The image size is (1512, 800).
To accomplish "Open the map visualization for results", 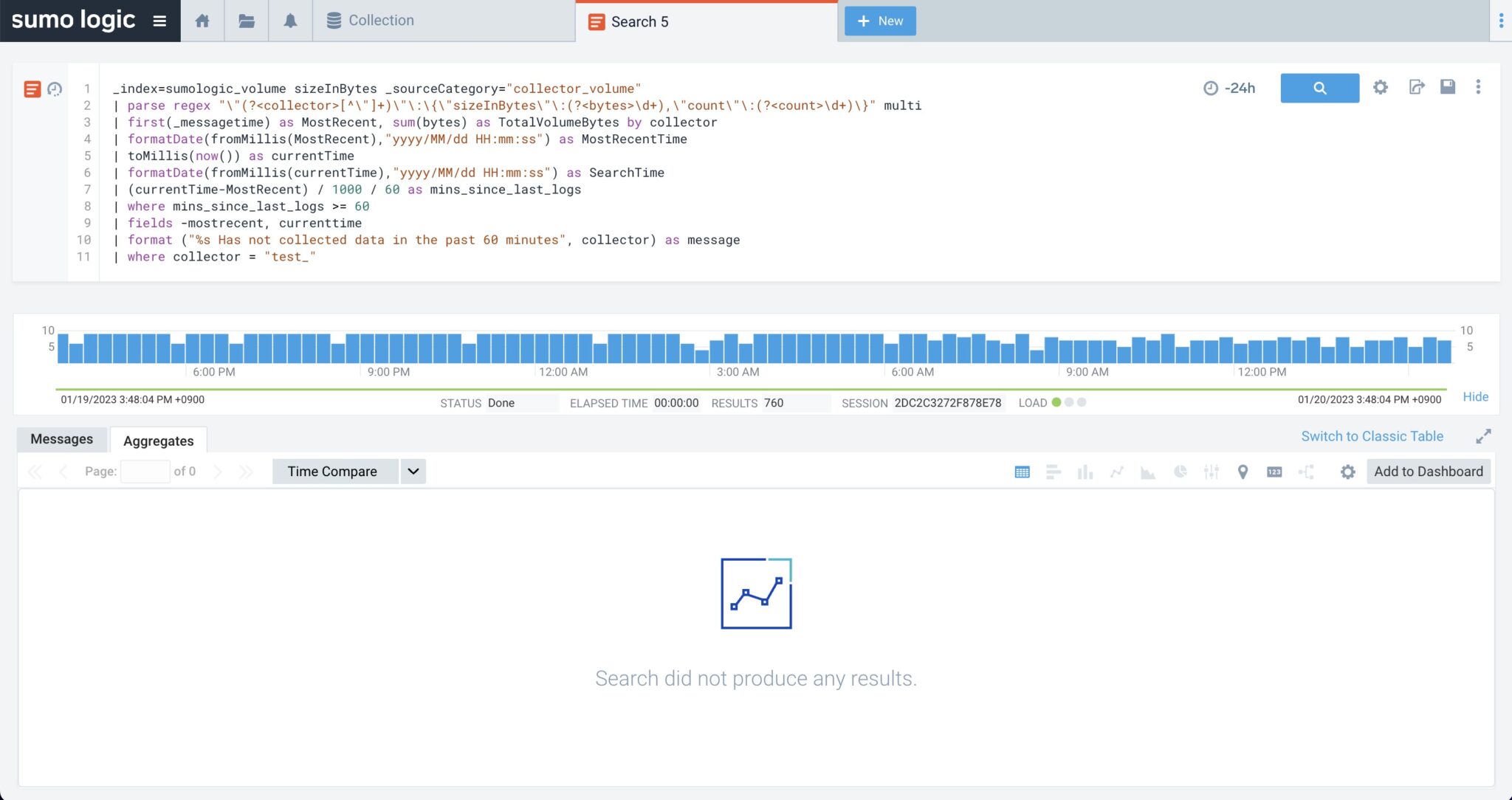I will (x=1243, y=472).
